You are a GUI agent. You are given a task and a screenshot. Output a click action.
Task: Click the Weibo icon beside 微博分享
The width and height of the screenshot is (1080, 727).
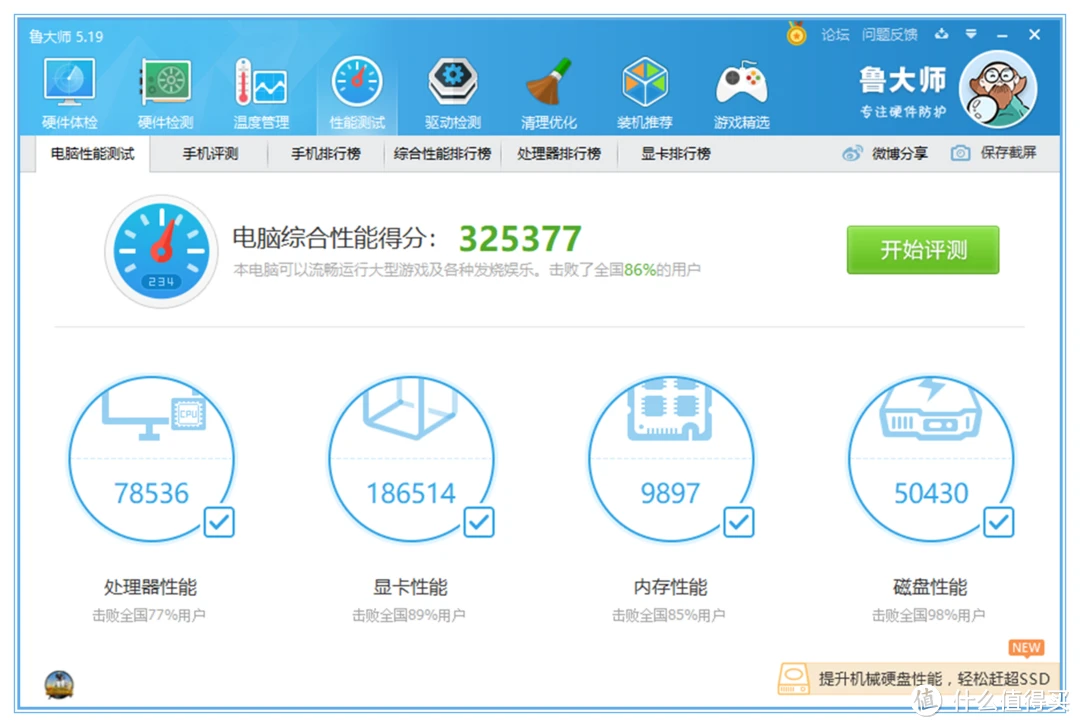[x=852, y=153]
